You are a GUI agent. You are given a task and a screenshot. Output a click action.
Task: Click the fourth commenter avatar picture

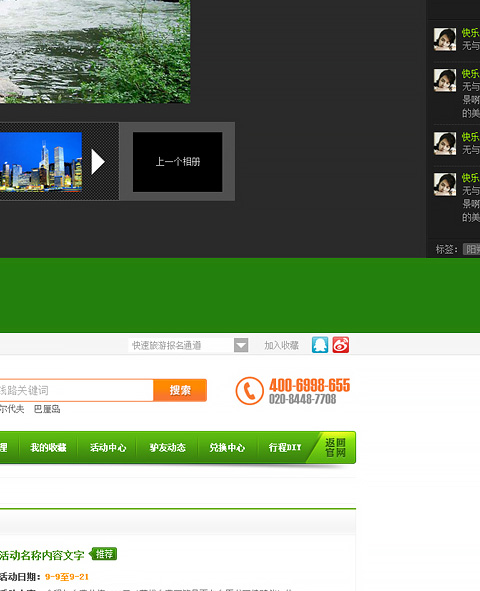click(445, 184)
